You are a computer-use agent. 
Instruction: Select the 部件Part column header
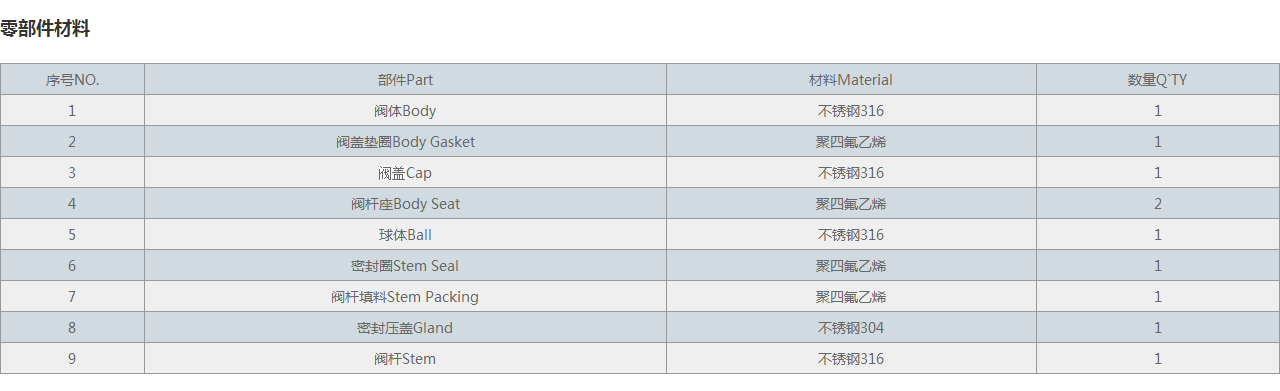[x=405, y=80]
